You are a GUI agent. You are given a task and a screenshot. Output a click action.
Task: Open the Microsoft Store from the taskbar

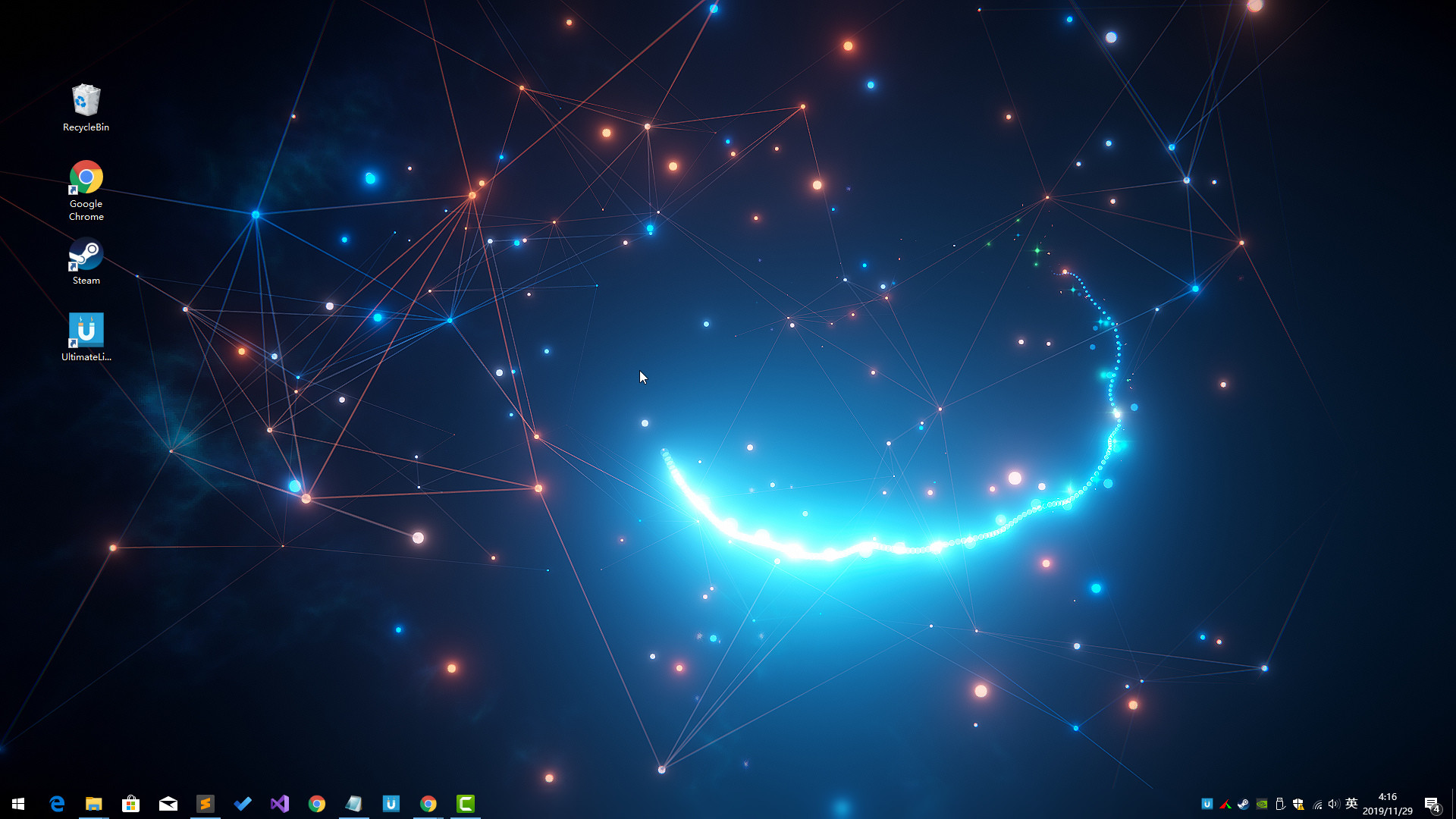coord(131,803)
